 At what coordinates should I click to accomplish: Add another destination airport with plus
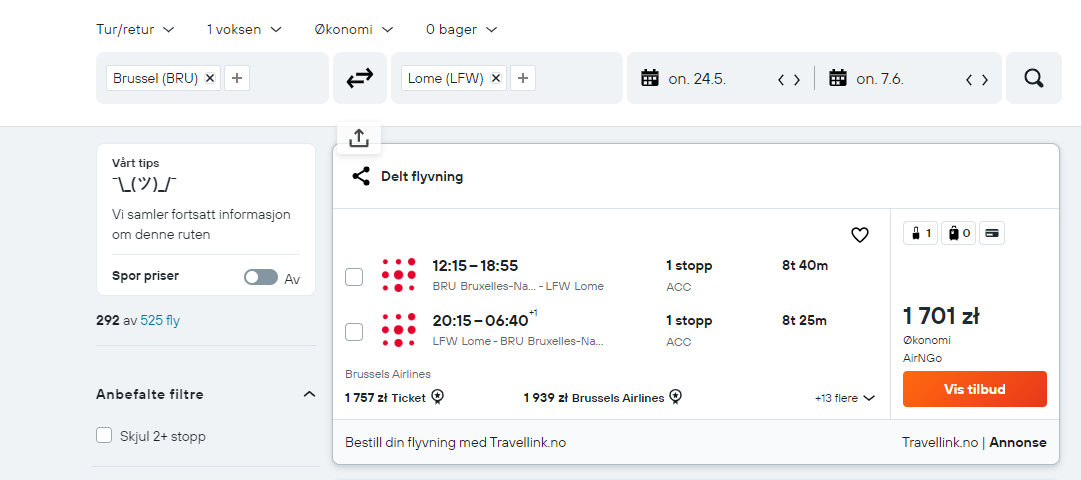click(x=523, y=78)
